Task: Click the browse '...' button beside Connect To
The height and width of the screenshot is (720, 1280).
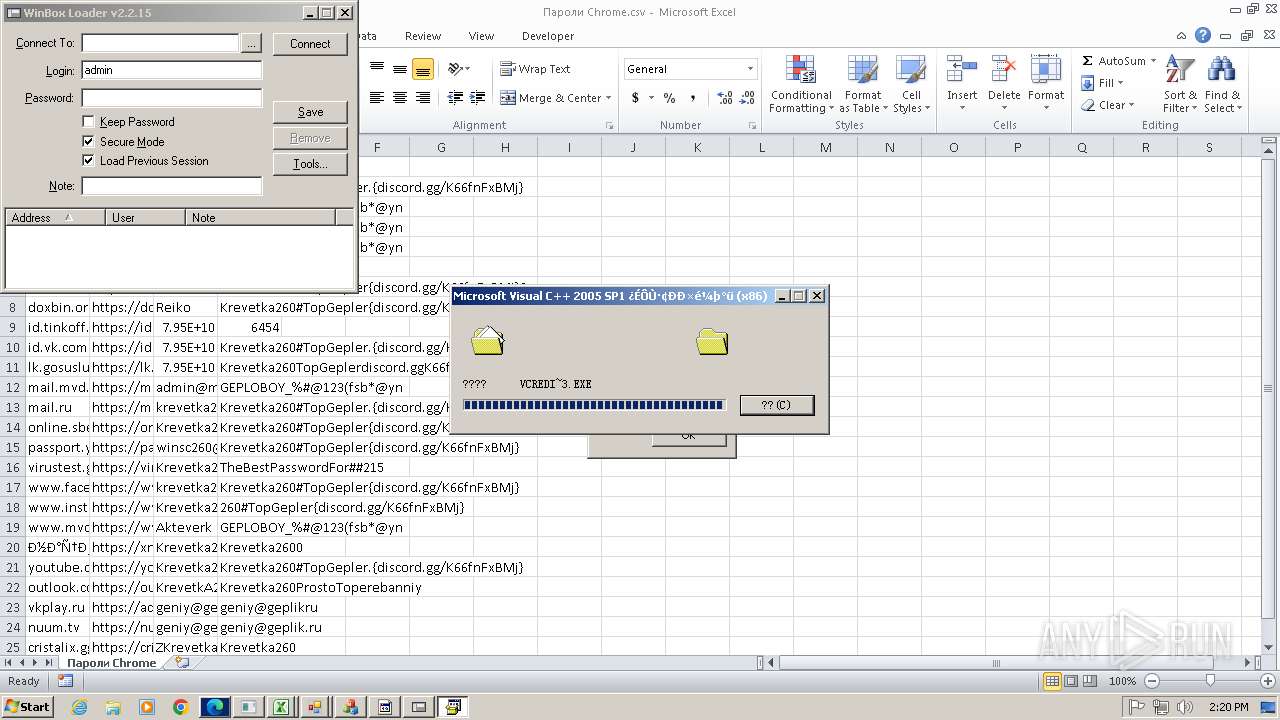Action: tap(251, 44)
